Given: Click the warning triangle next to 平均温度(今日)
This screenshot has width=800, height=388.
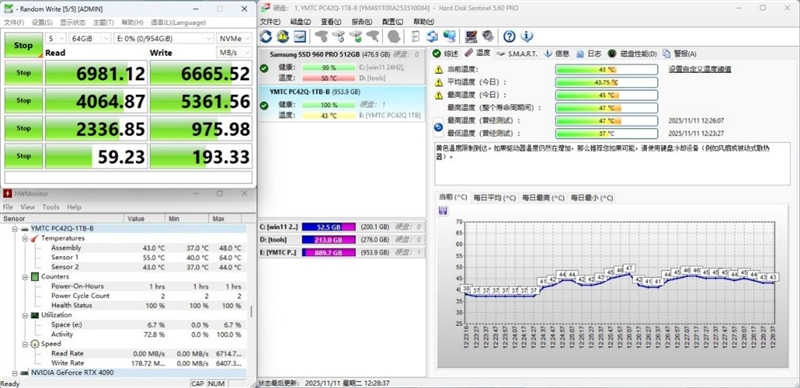Looking at the screenshot, I should pos(438,82).
